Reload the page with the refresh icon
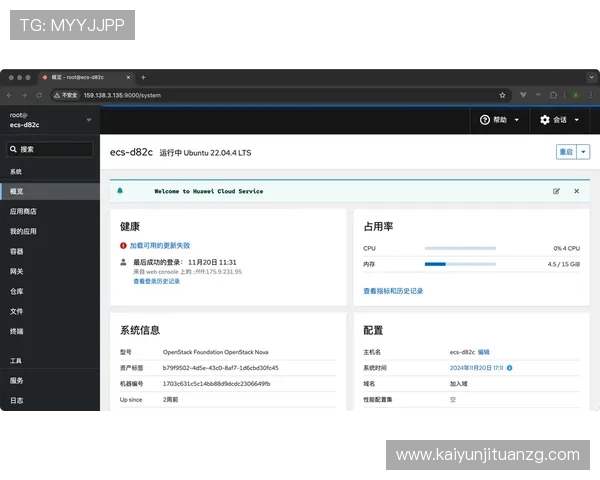The image size is (600, 480). click(x=39, y=95)
